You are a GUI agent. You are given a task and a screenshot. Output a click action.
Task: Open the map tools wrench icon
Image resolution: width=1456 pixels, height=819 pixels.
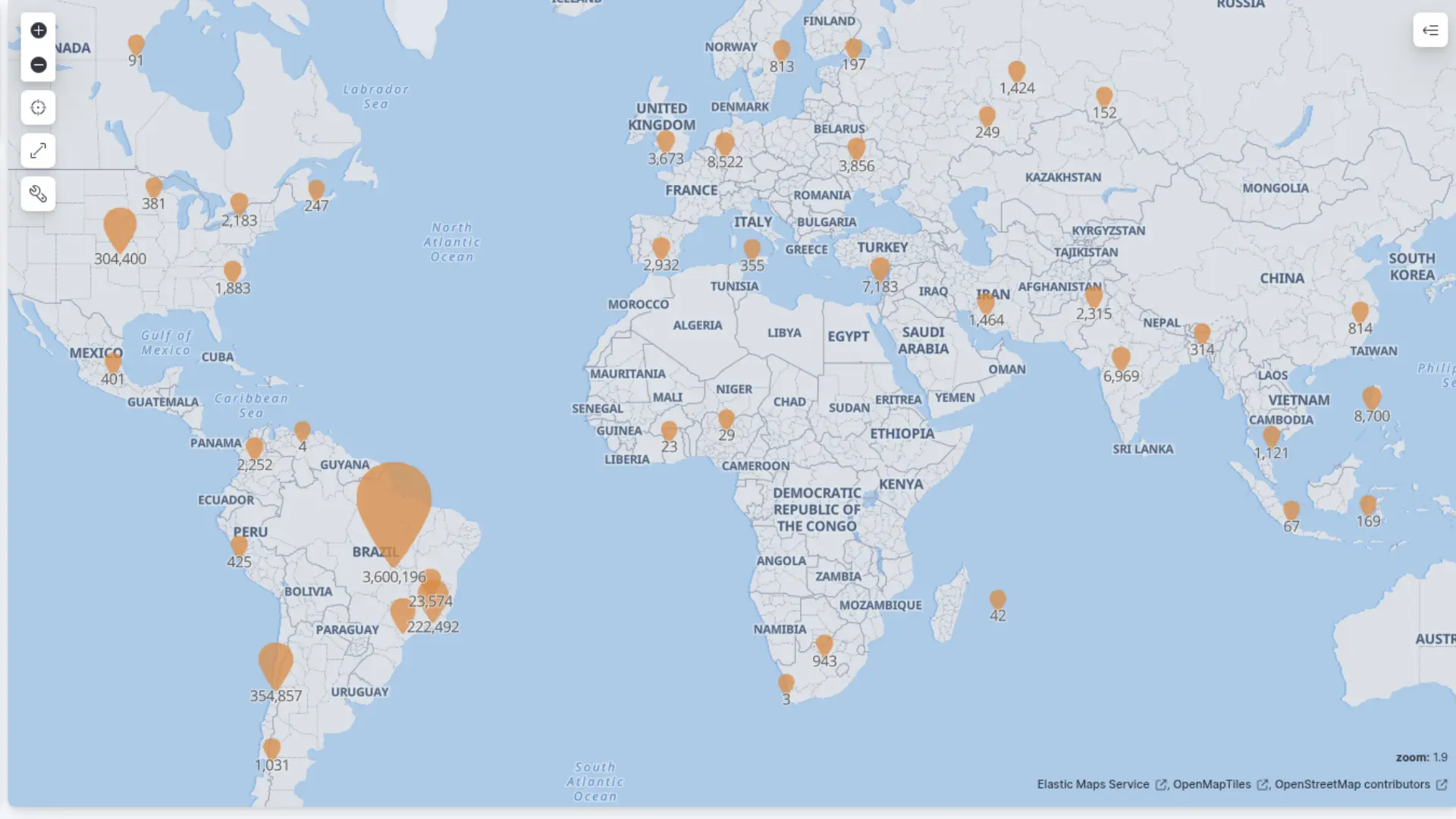point(38,194)
